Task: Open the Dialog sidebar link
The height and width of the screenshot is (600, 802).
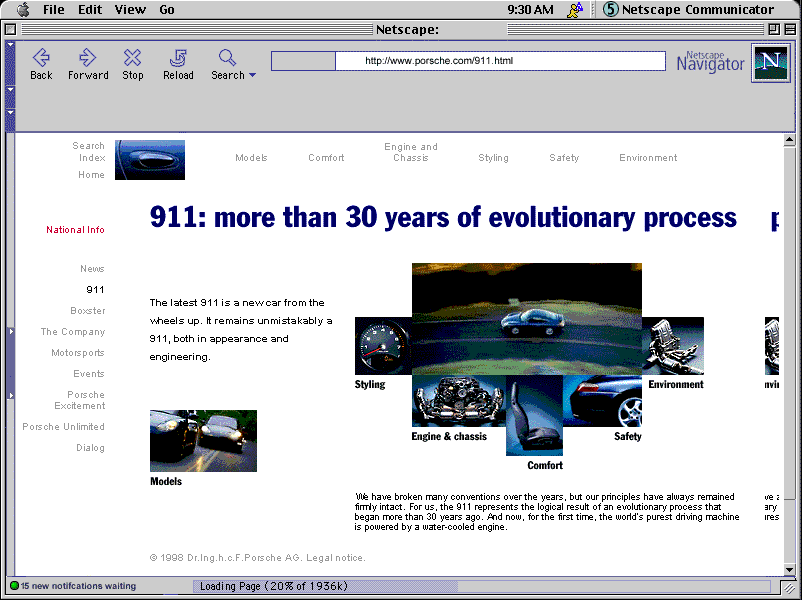Action: pos(91,448)
